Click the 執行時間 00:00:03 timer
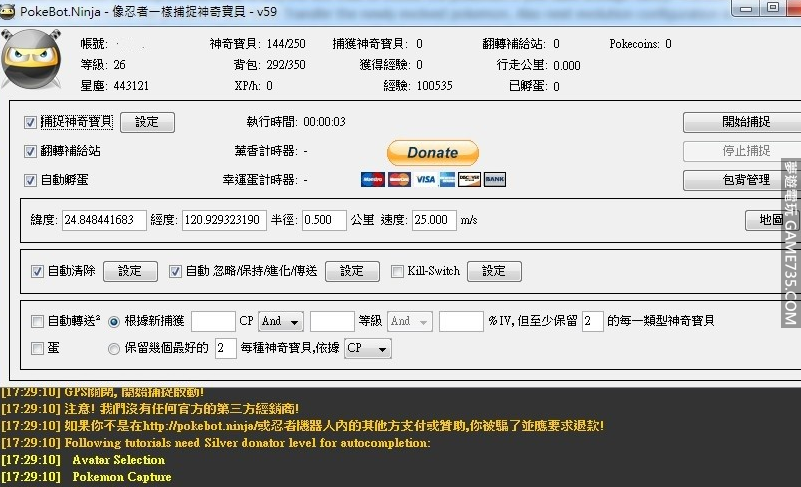This screenshot has width=801, height=487. [324, 122]
